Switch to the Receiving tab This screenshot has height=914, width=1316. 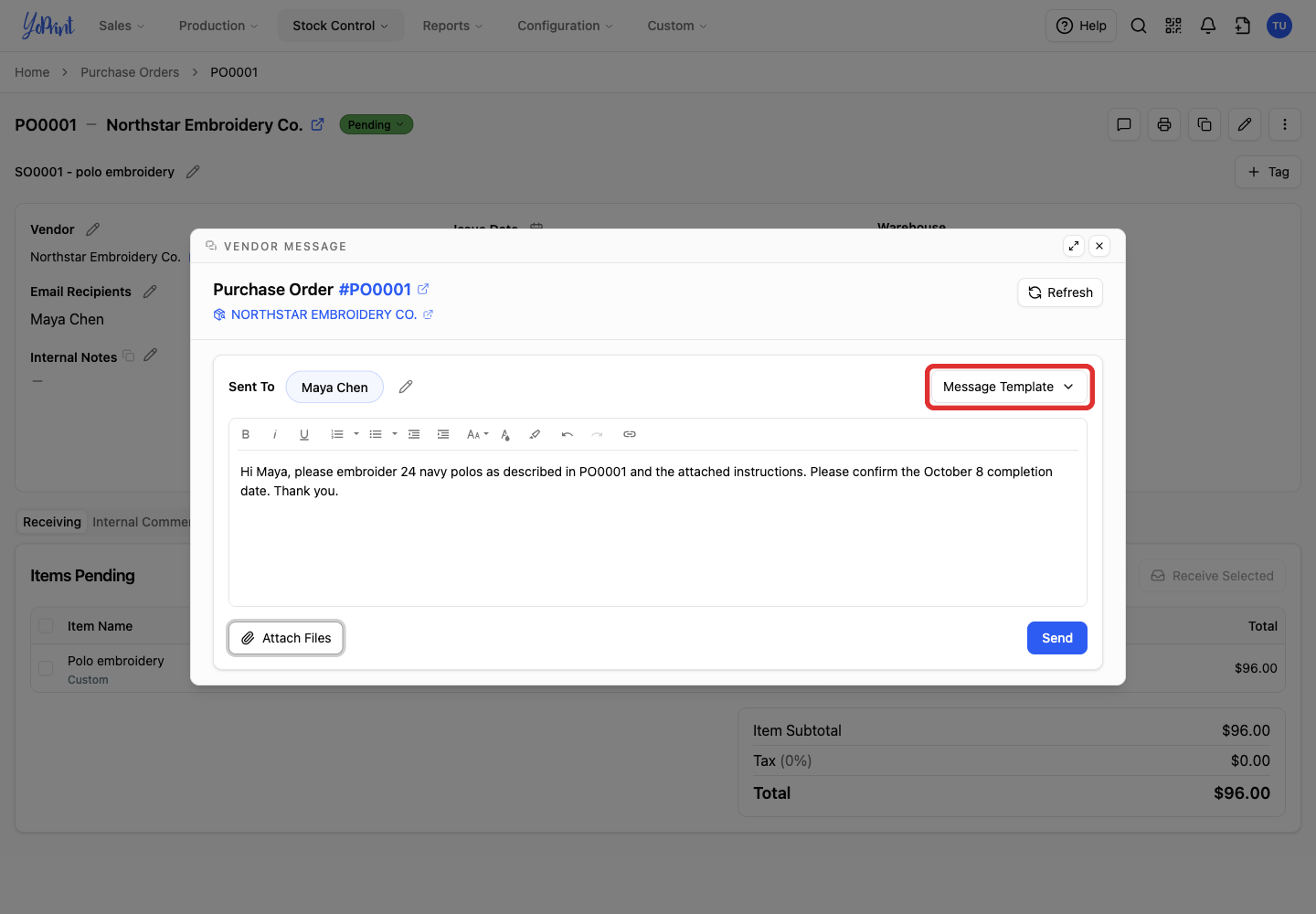click(52, 522)
